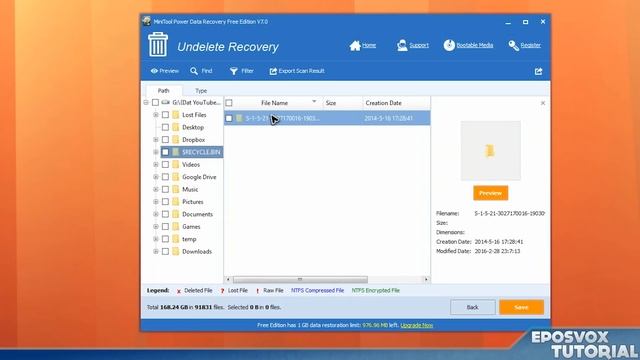Click the Register key icon
Viewport: 640px width, 360px height.
coord(513,45)
